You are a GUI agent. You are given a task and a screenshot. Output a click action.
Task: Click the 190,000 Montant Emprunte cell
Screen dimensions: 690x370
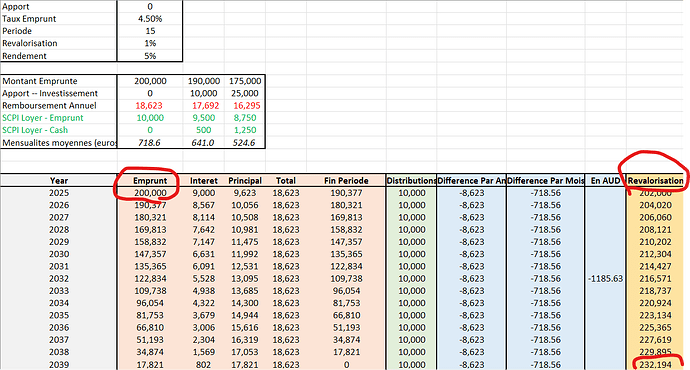coord(204,81)
